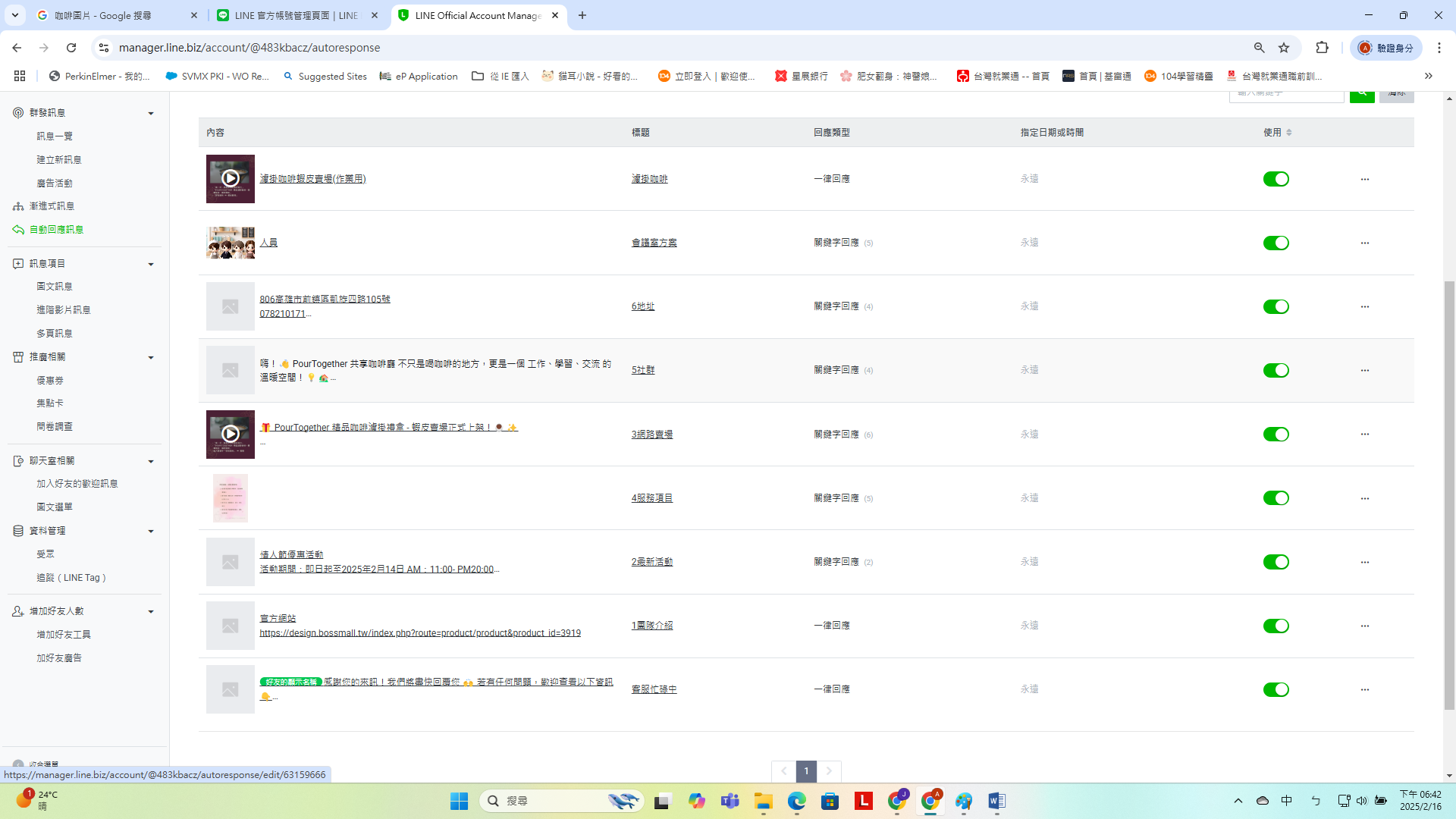
Task: Open the three-dot menu for 2最新活動
Action: [x=1364, y=562]
